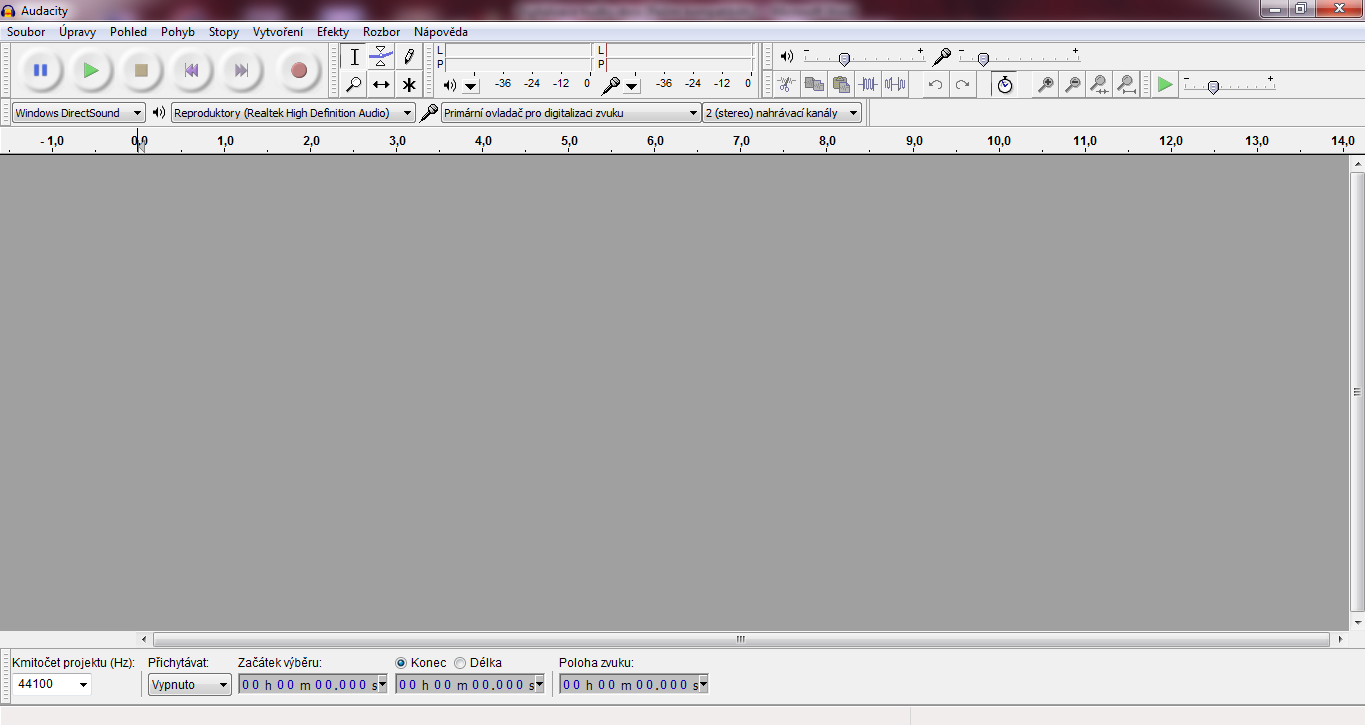This screenshot has height=725, width=1365.
Task: Click the vertical scrollbar thumb
Action: (x=1357, y=392)
